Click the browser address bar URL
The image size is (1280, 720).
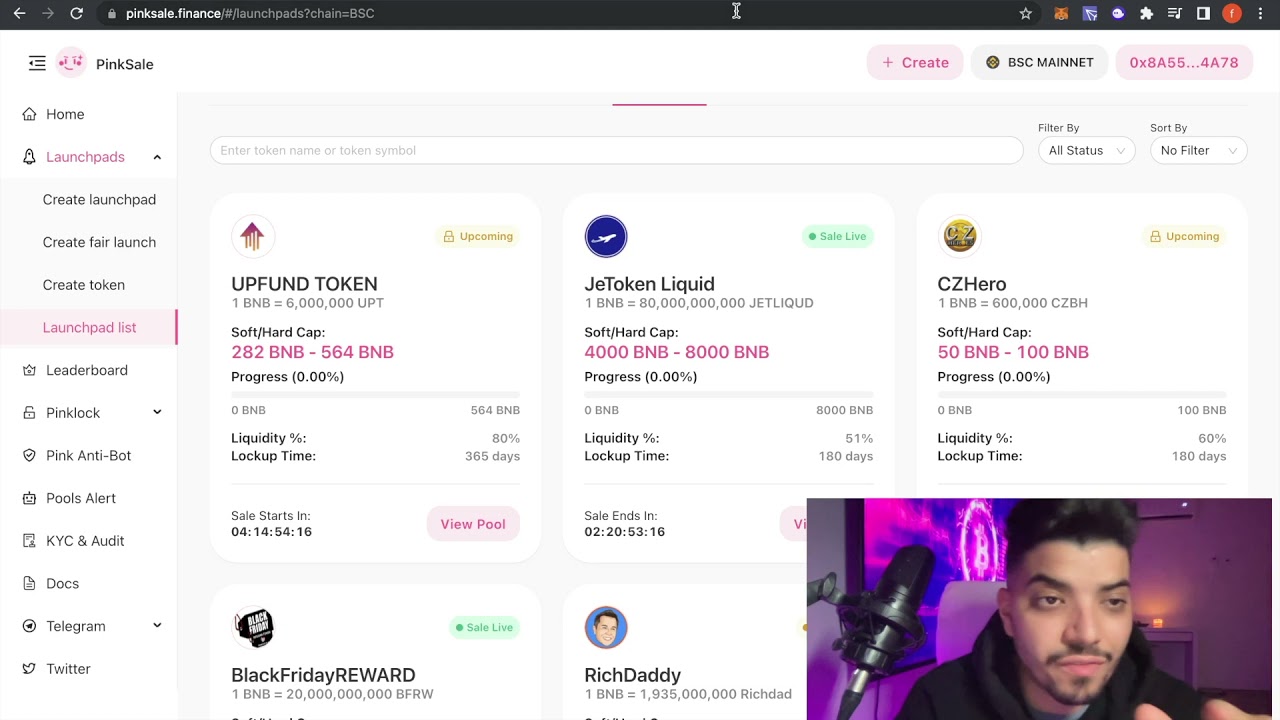pos(250,13)
